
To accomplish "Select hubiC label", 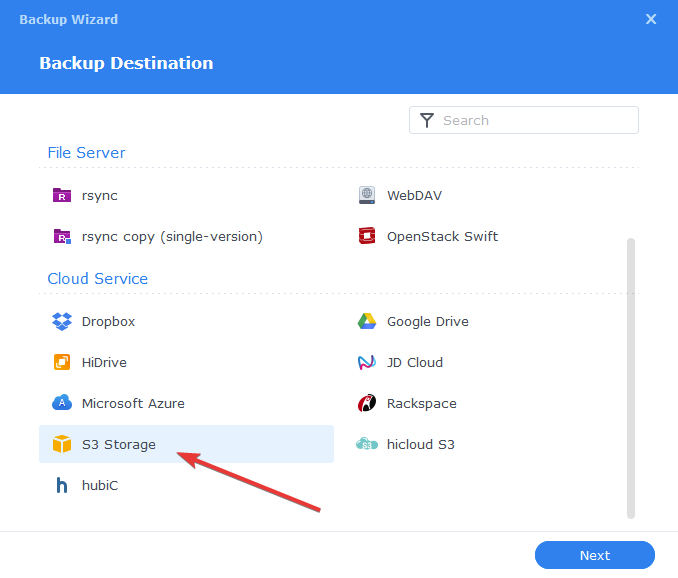I will pyautogui.click(x=100, y=485).
